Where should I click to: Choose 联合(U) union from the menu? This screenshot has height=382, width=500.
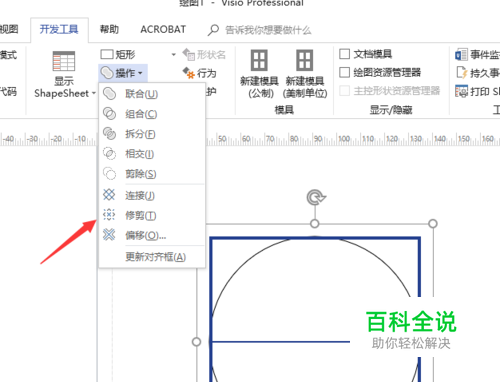tap(152, 94)
